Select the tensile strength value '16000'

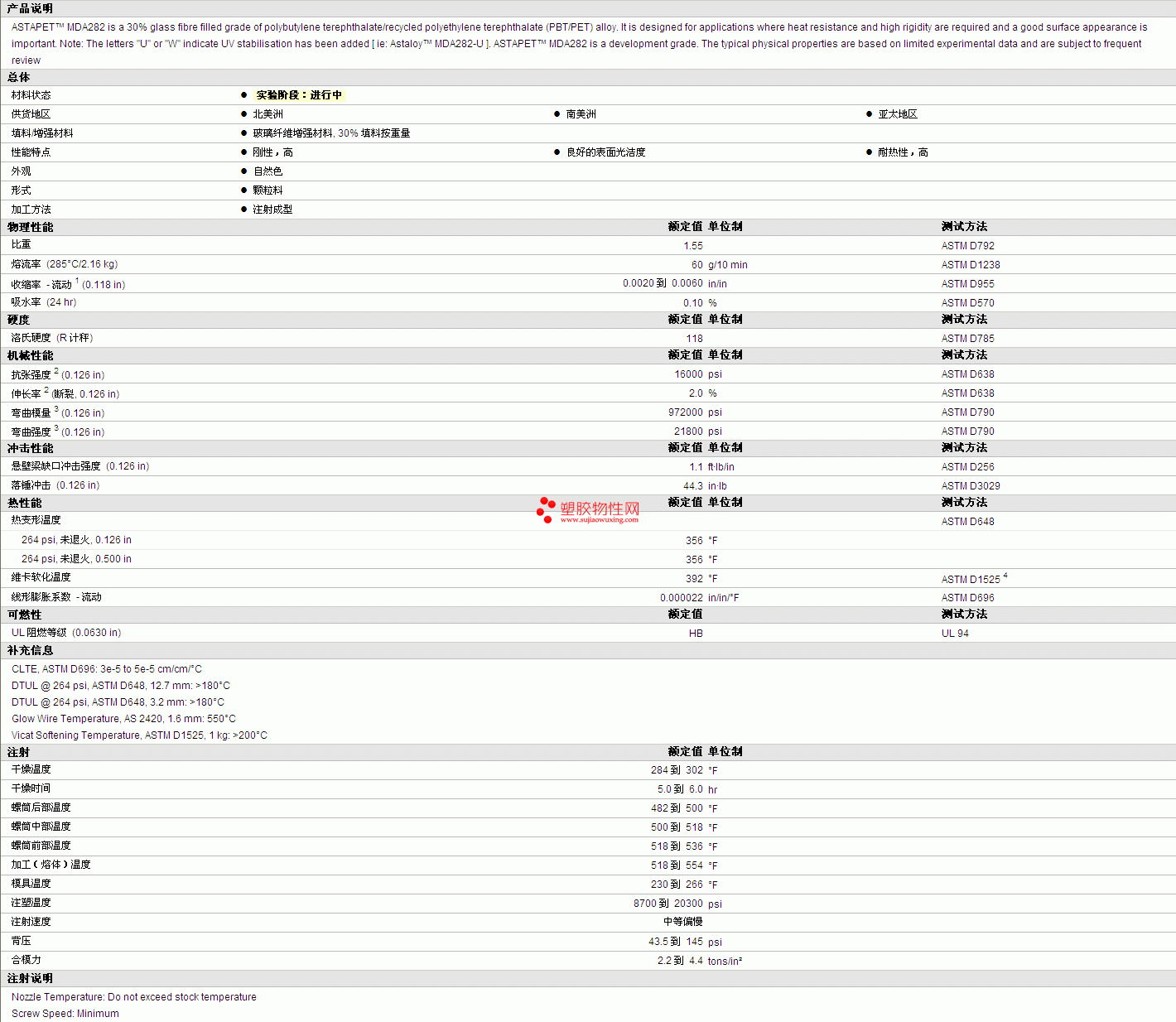point(688,374)
